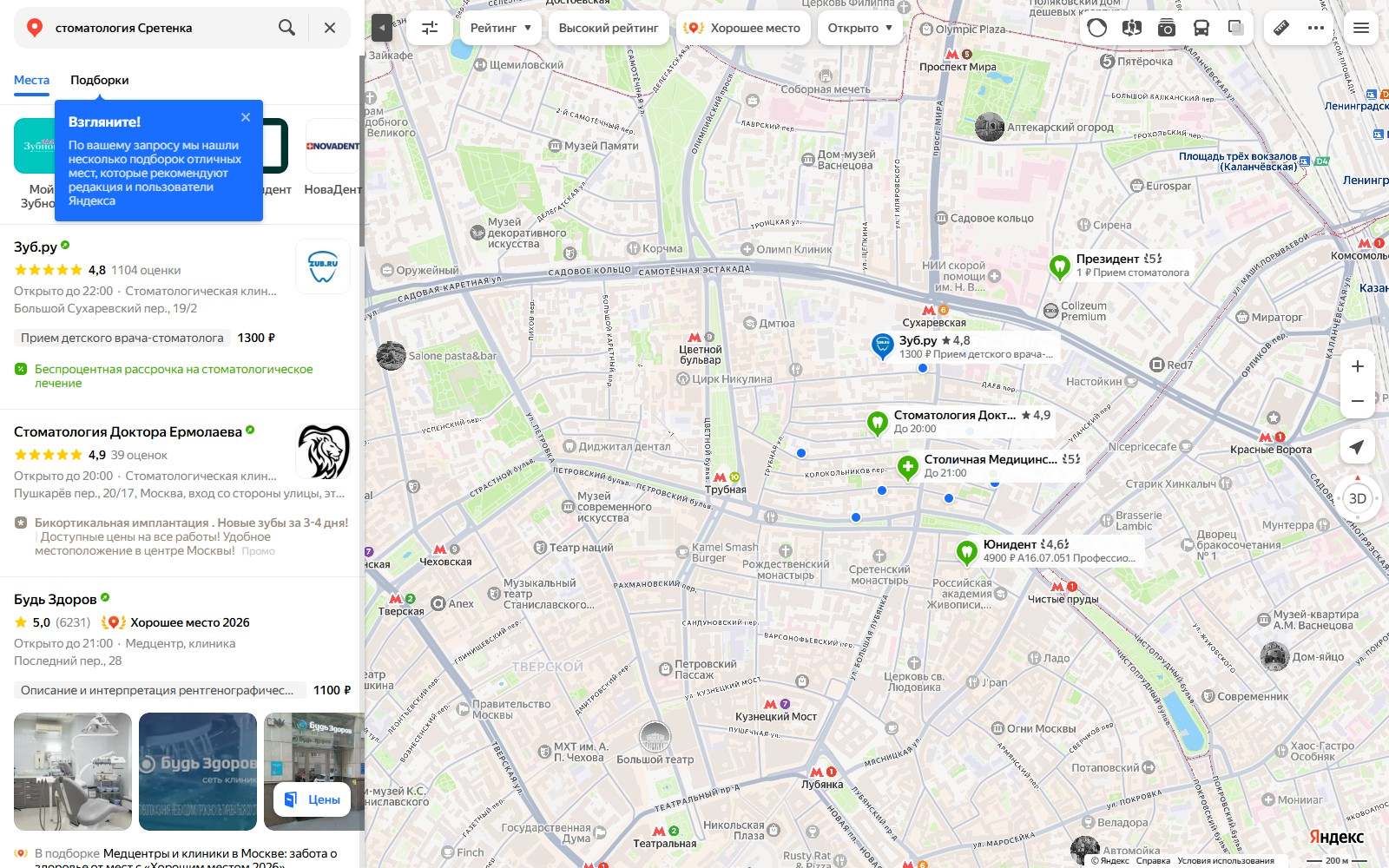Toggle the Высокий рейтинг filter
The height and width of the screenshot is (868, 1389).
click(x=609, y=28)
